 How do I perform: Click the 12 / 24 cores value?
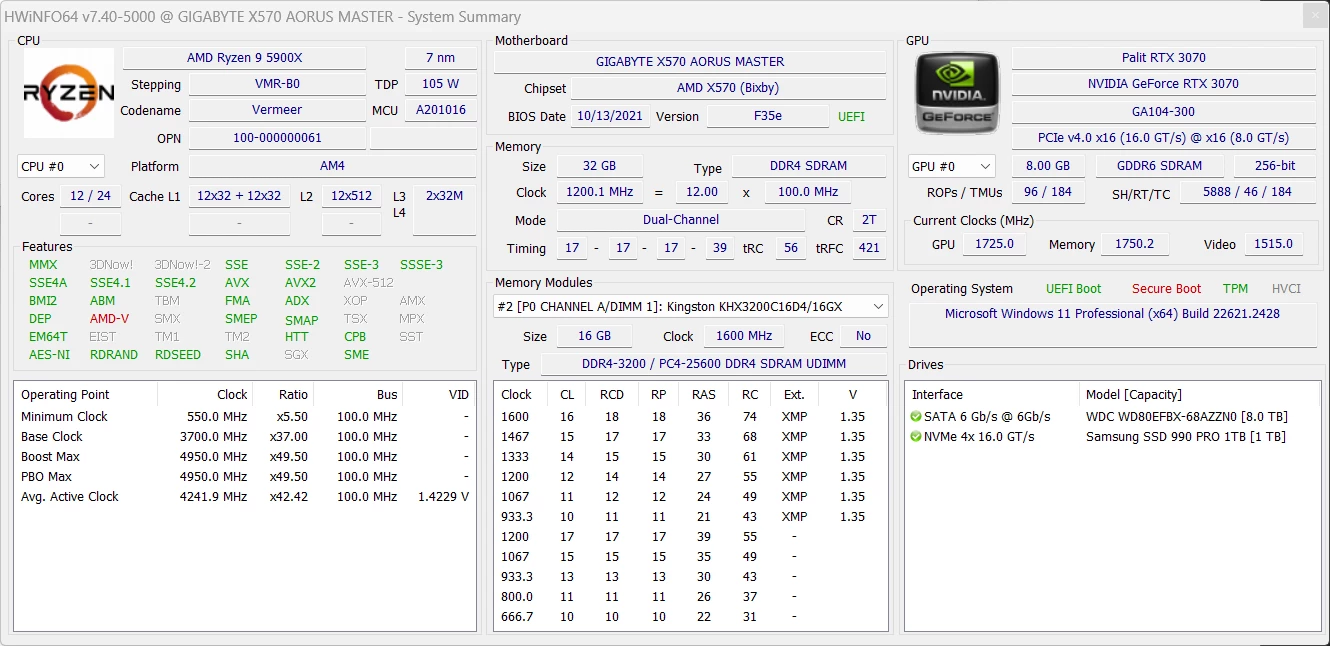coord(90,196)
